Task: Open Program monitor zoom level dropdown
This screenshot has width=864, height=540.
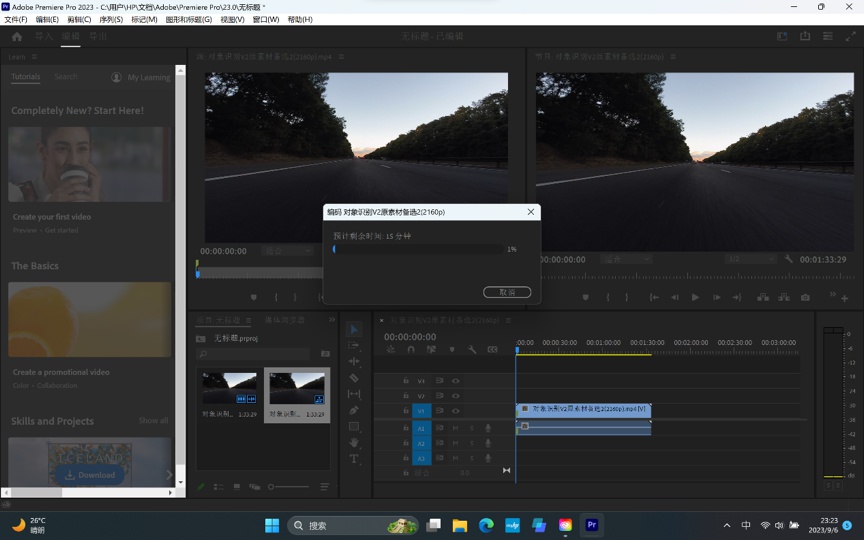Action: pyautogui.click(x=626, y=258)
